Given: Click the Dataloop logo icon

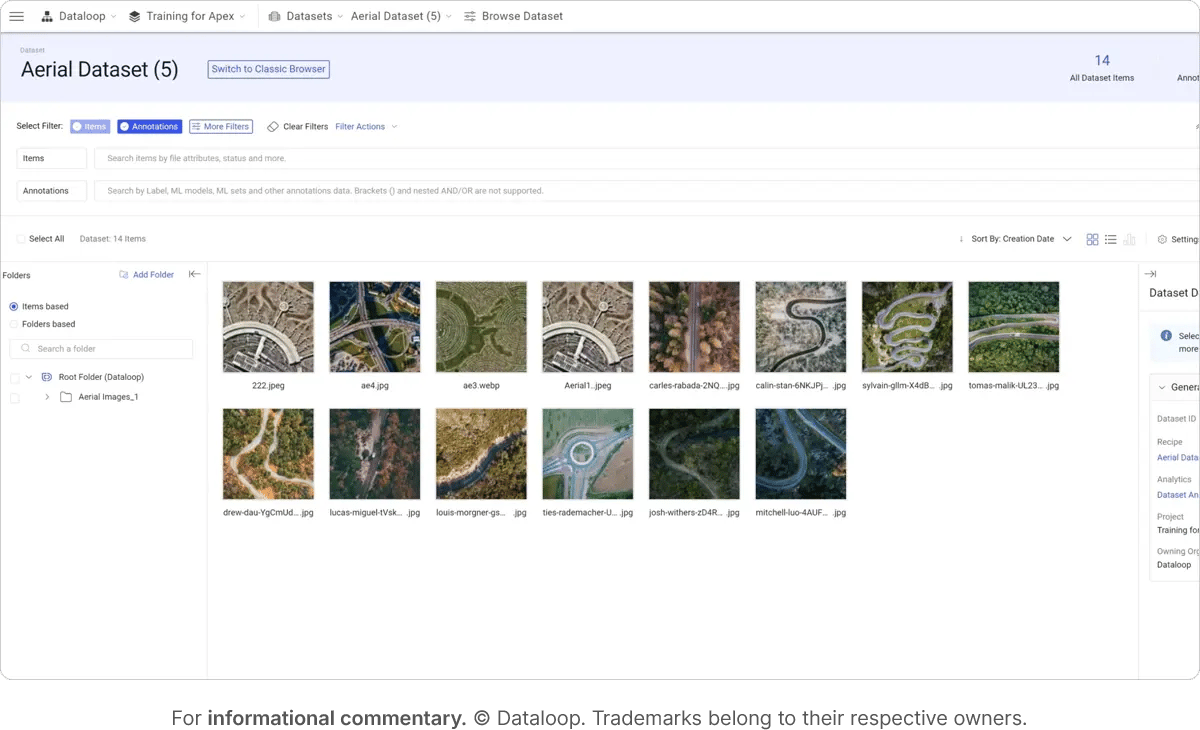Looking at the screenshot, I should 48,16.
